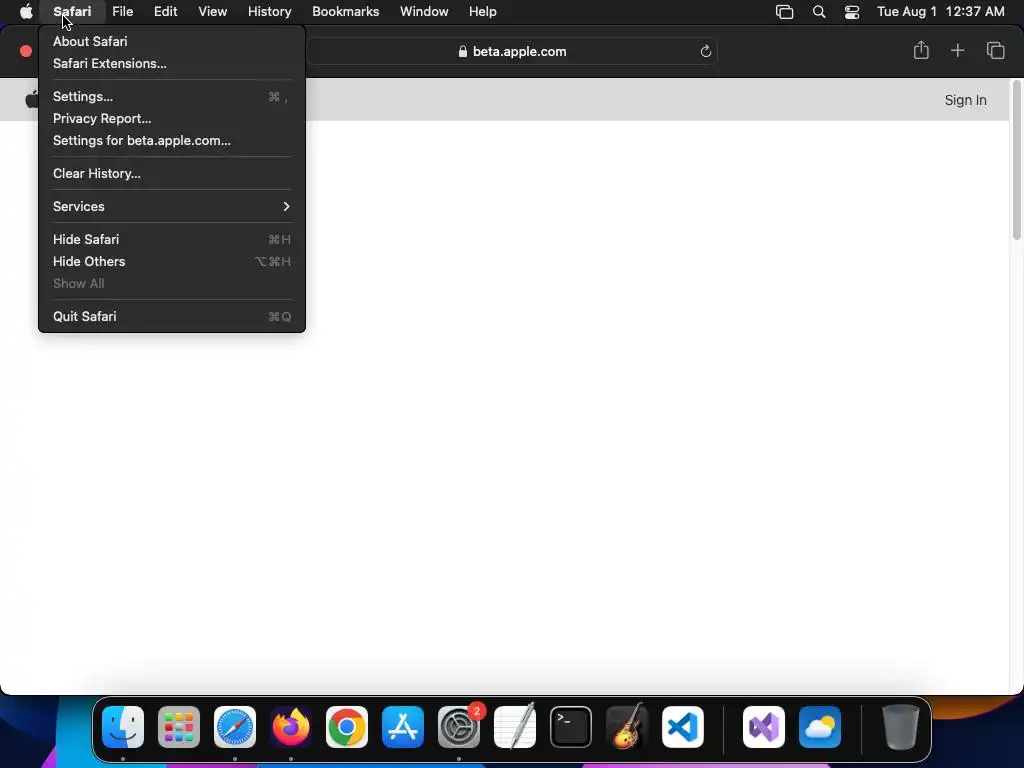Launch Google Chrome from the Dock
1024x768 pixels.
(347, 727)
